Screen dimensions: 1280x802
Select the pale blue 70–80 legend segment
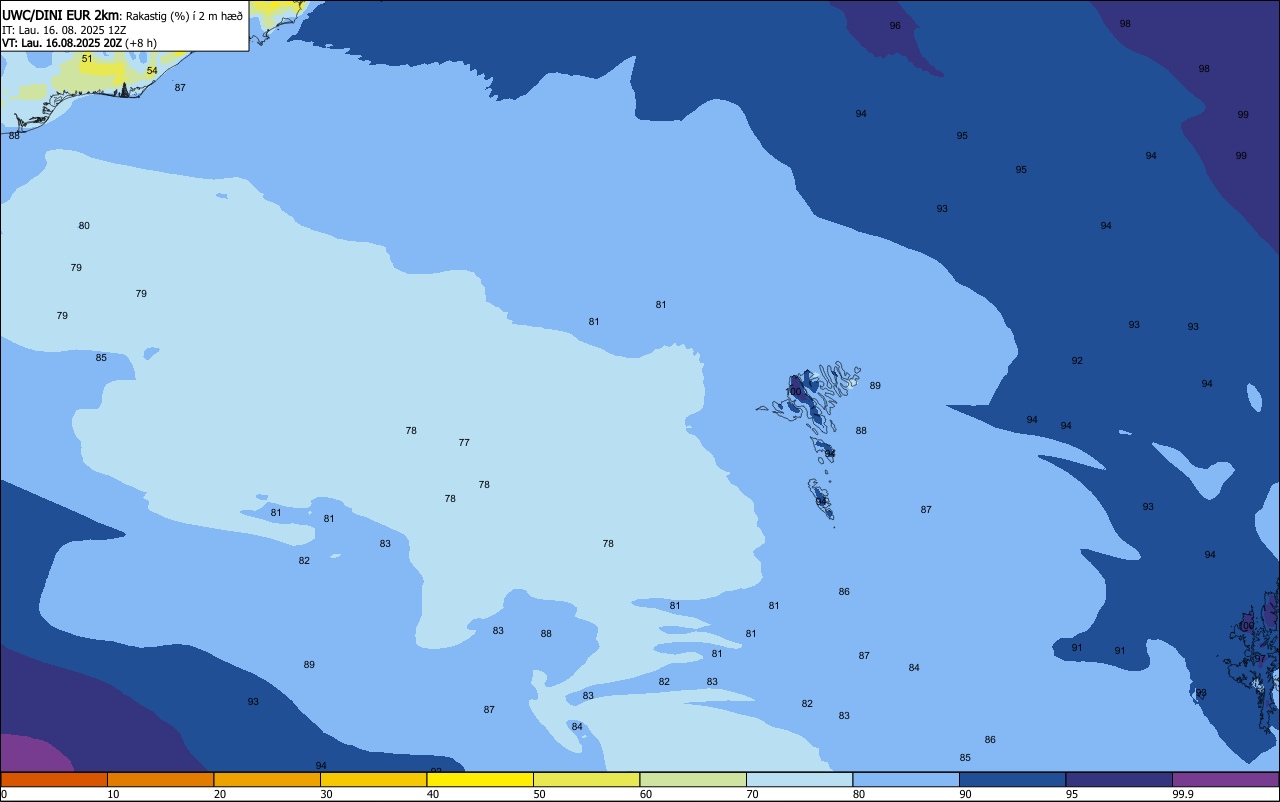[x=799, y=779]
